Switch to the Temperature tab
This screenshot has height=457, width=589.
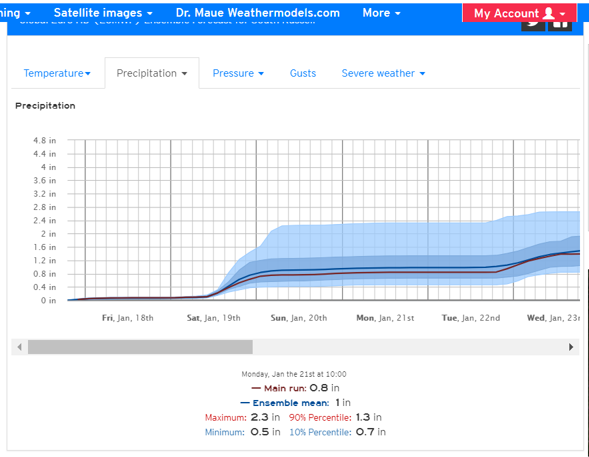click(x=57, y=73)
